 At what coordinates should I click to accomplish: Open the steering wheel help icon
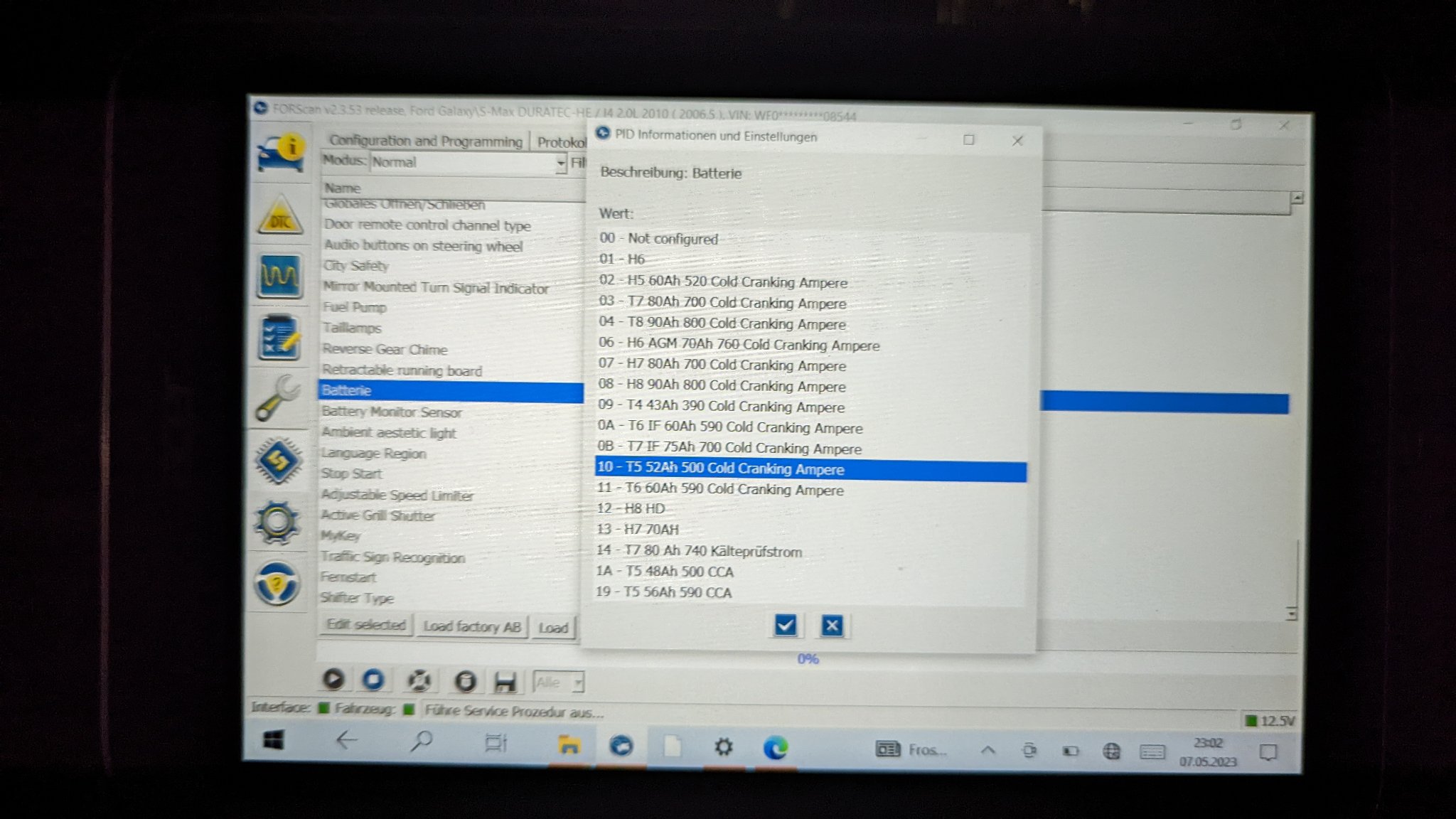pyautogui.click(x=277, y=584)
